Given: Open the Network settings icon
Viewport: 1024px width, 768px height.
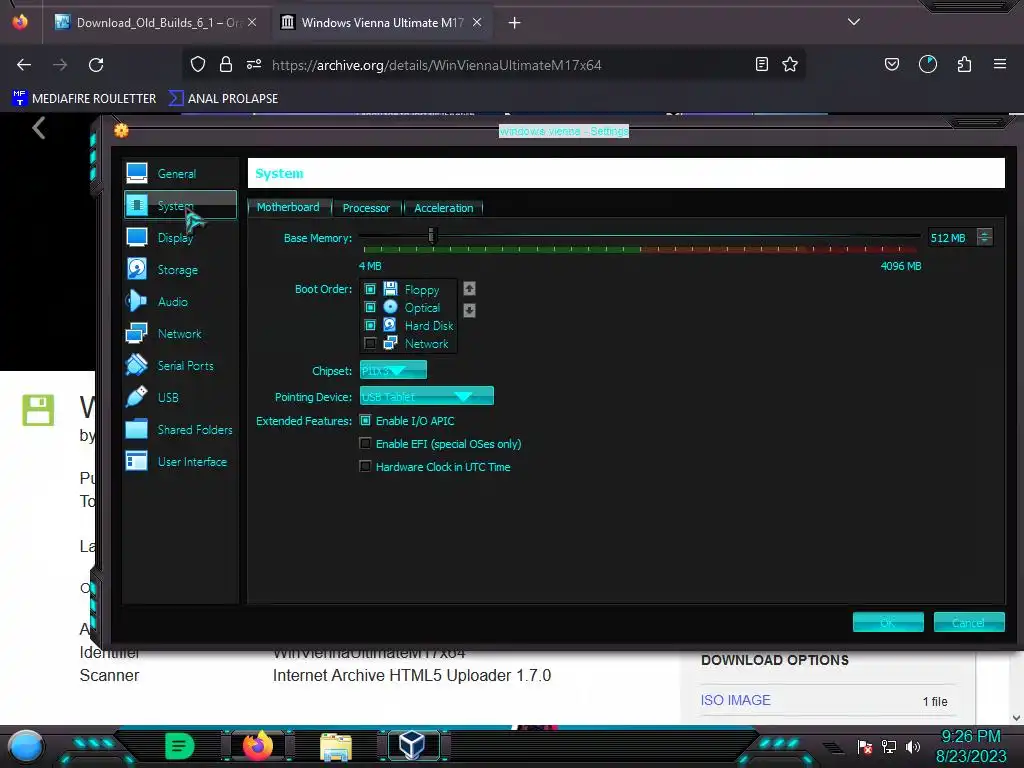Looking at the screenshot, I should (x=136, y=333).
